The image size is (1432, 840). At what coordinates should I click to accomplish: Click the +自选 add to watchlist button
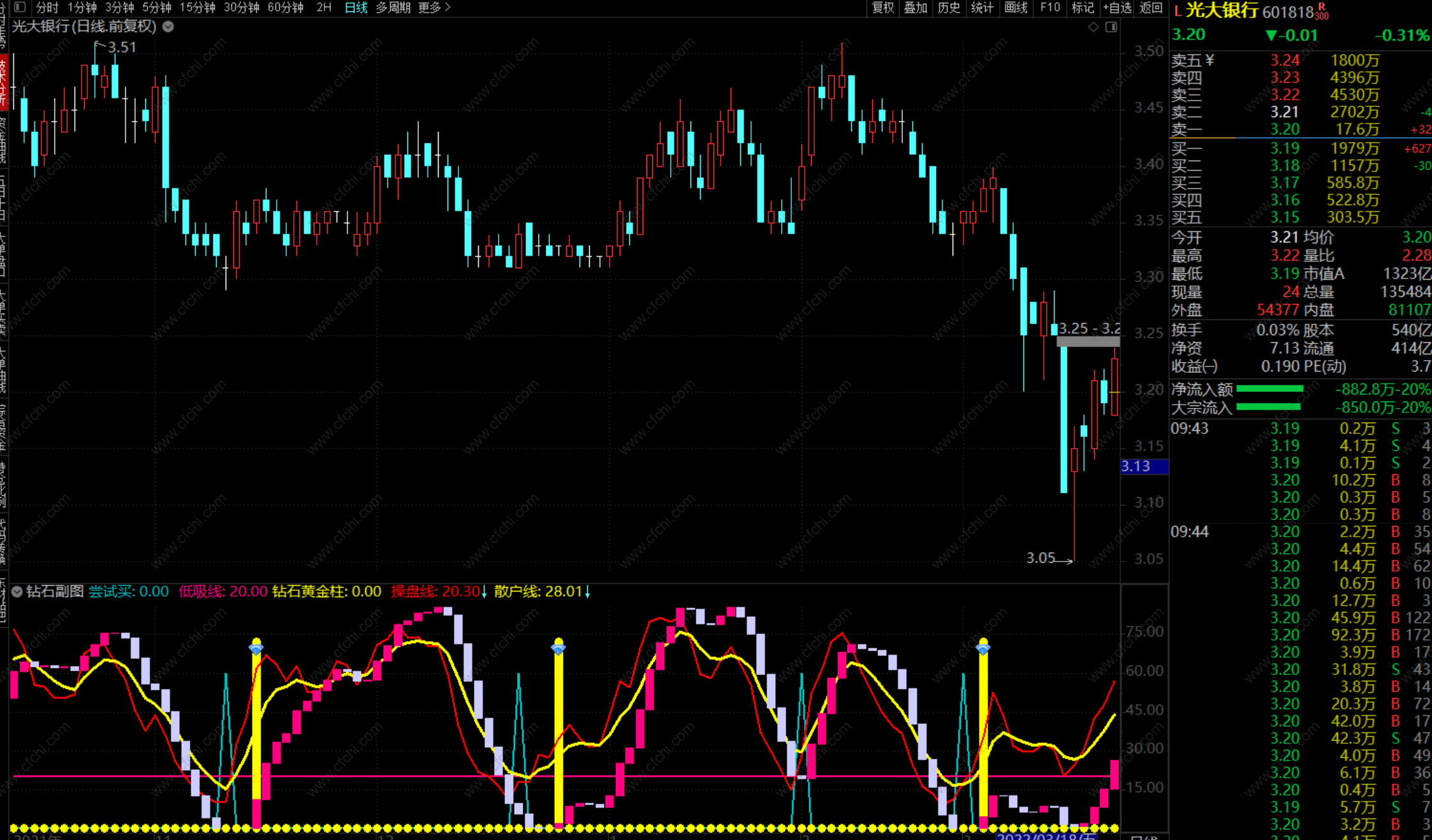1117,7
